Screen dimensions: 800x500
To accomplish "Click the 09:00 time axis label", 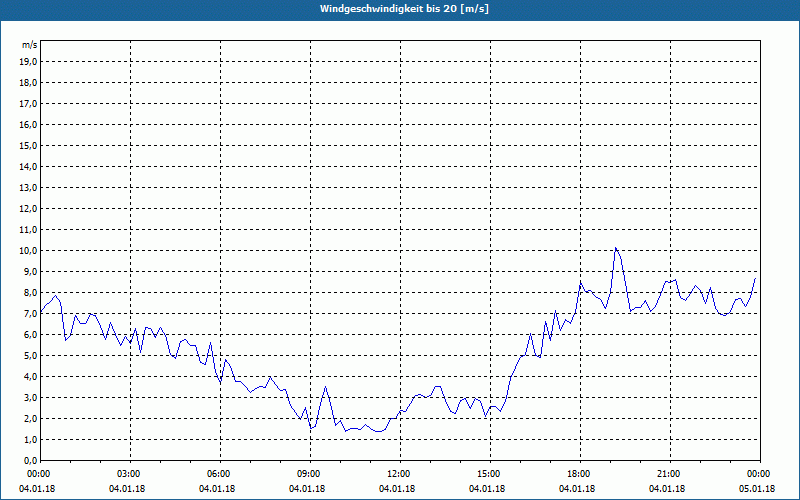I will tap(309, 474).
